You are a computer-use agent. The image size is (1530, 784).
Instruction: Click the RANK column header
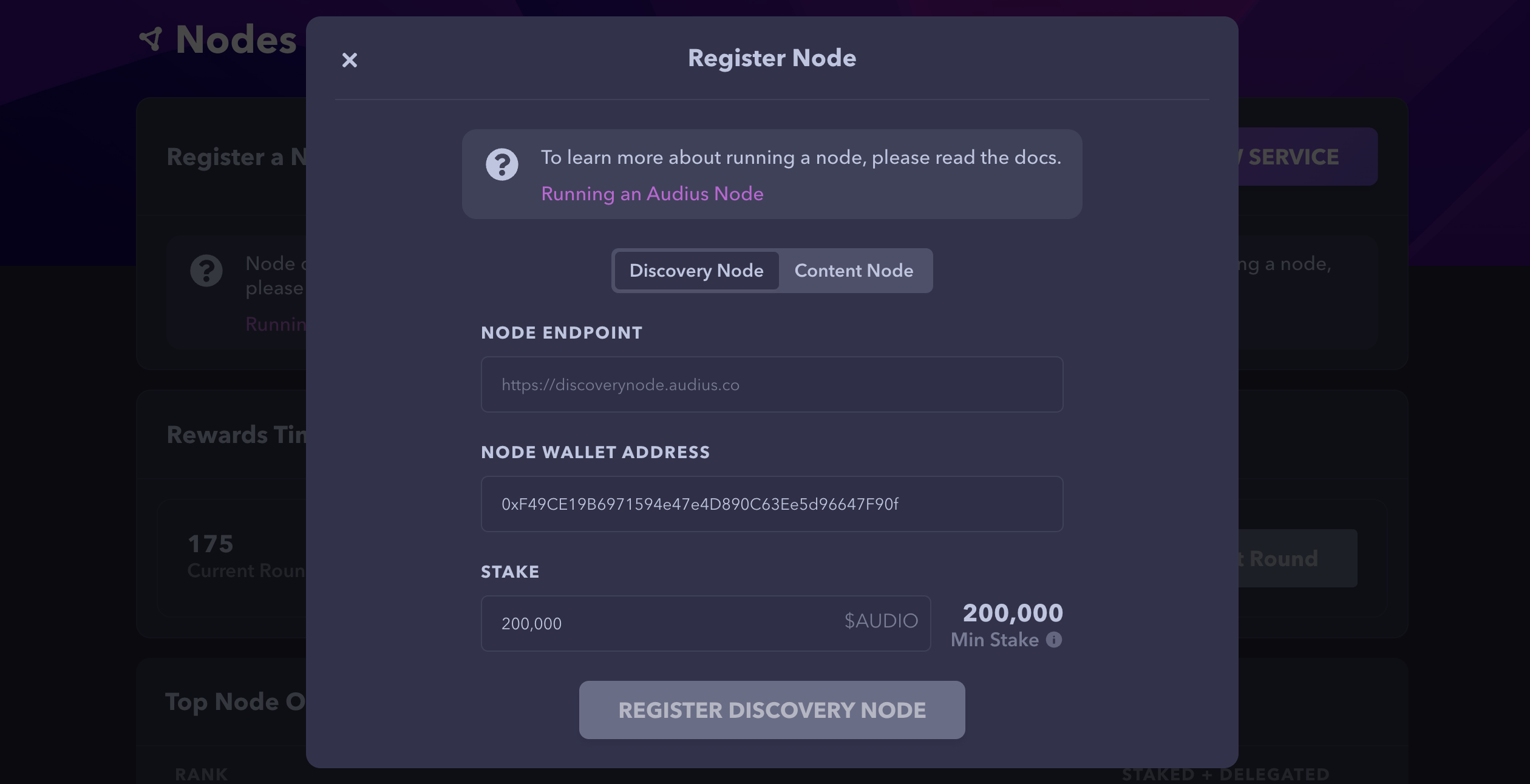[201, 774]
